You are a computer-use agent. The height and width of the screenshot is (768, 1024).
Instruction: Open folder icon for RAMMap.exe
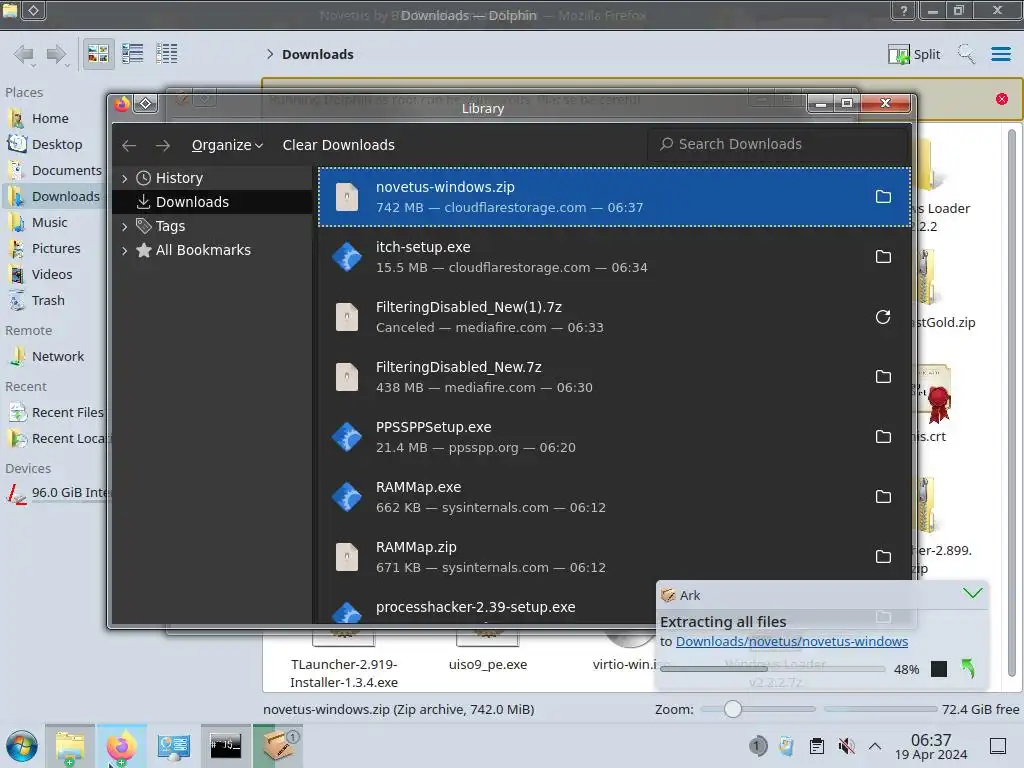(x=883, y=497)
